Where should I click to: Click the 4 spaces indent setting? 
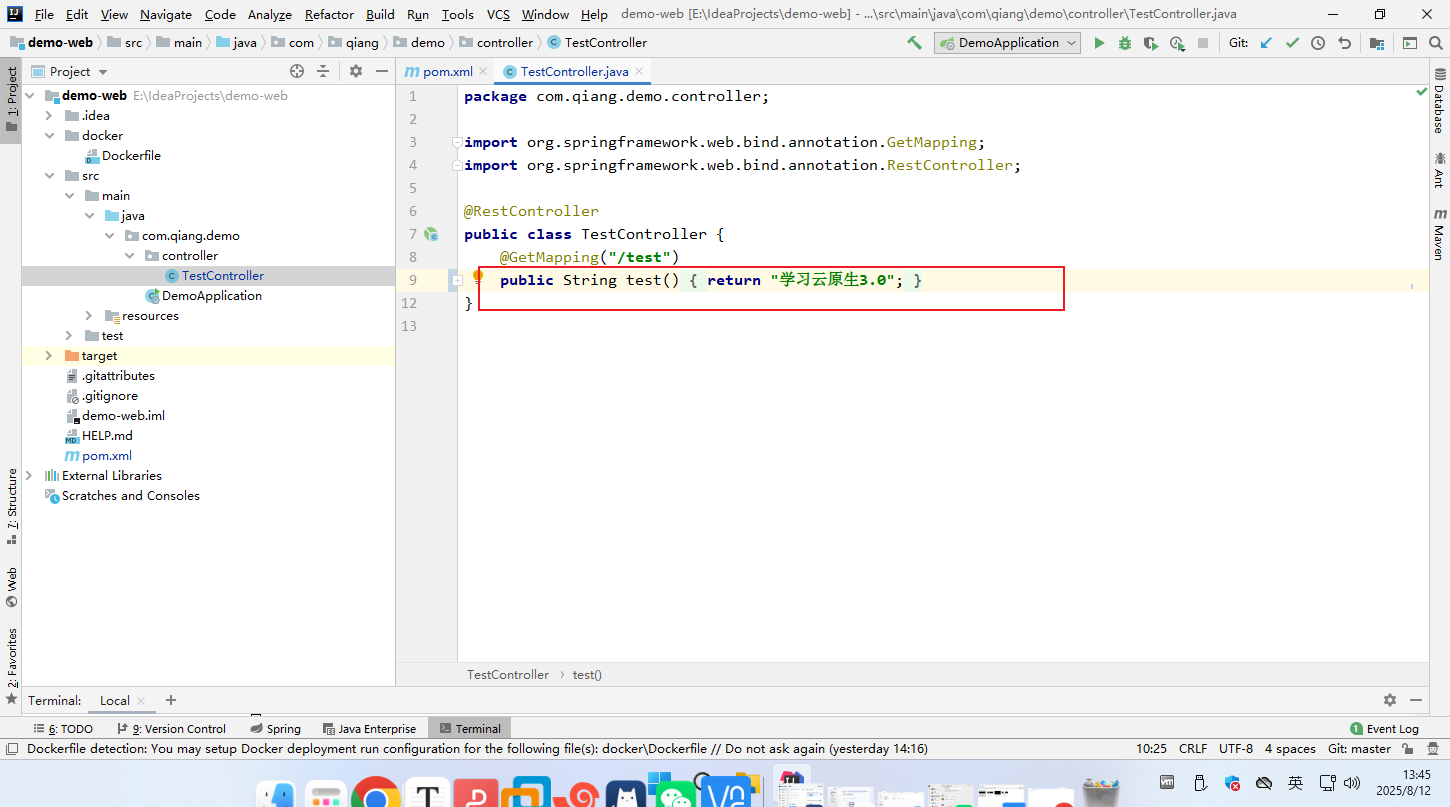pyautogui.click(x=1290, y=749)
